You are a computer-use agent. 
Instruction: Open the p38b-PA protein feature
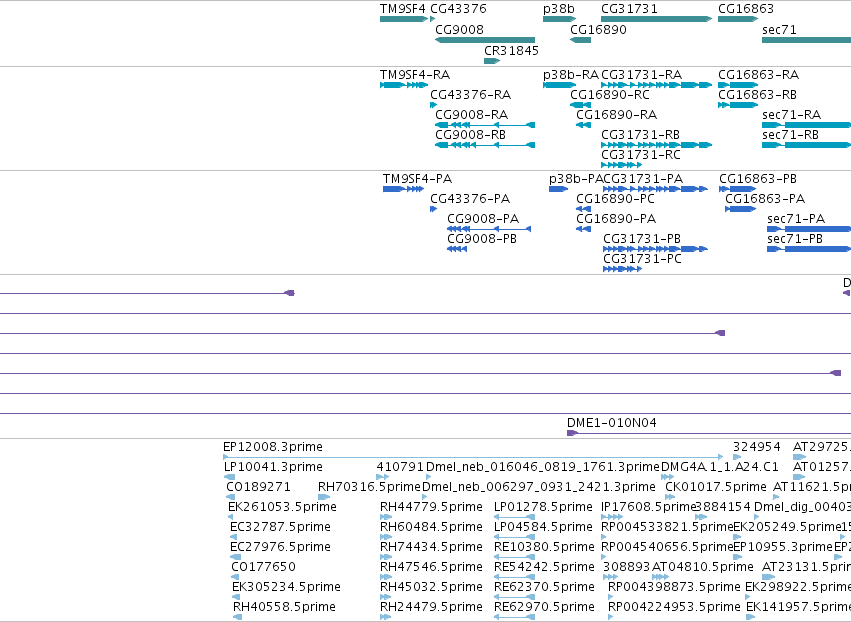[558, 189]
